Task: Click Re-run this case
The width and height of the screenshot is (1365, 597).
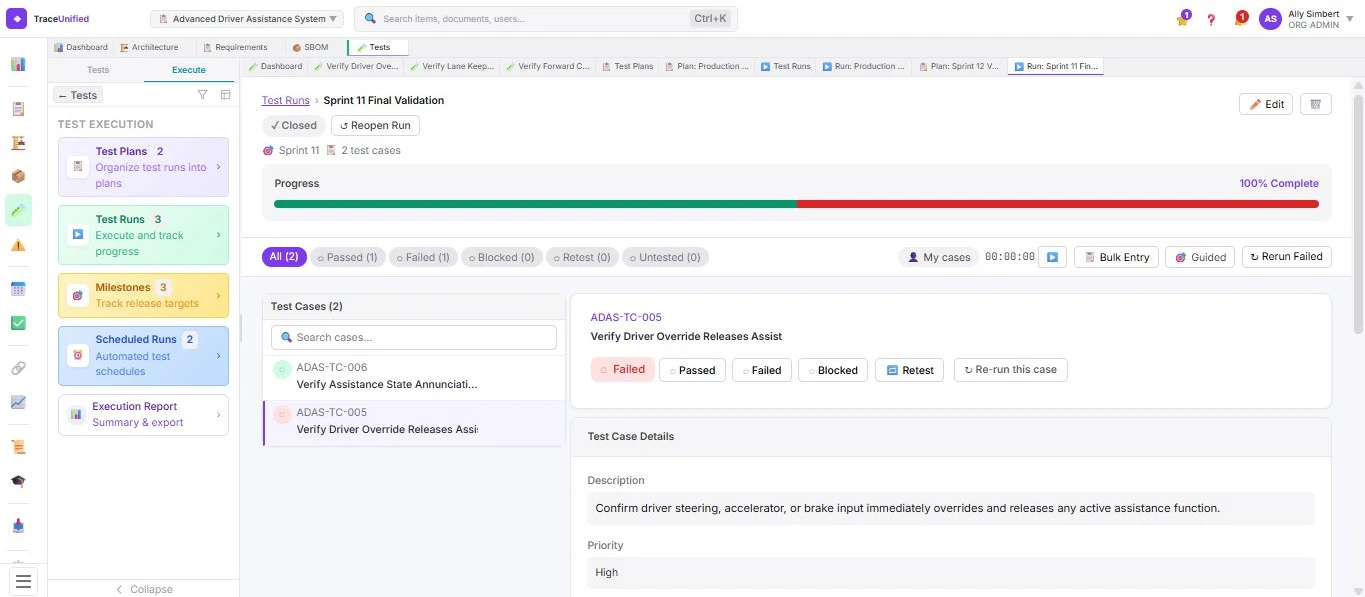Action: pos(1010,370)
